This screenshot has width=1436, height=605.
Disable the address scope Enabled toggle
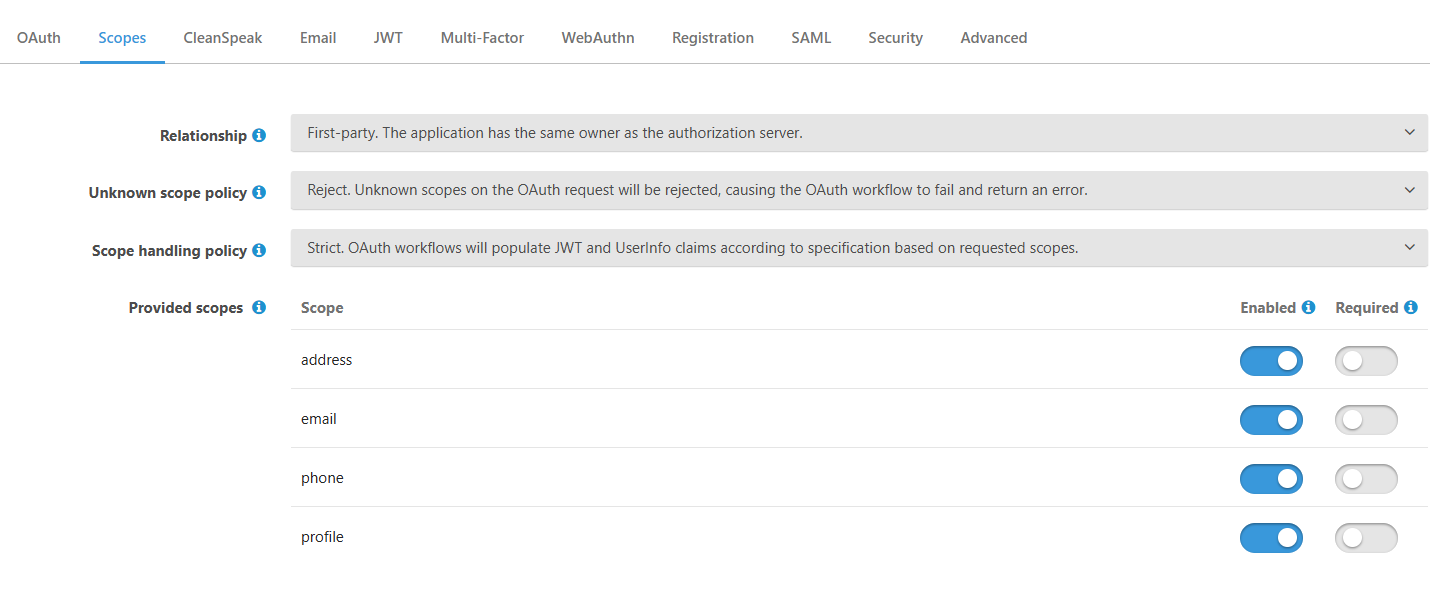[x=1271, y=361]
